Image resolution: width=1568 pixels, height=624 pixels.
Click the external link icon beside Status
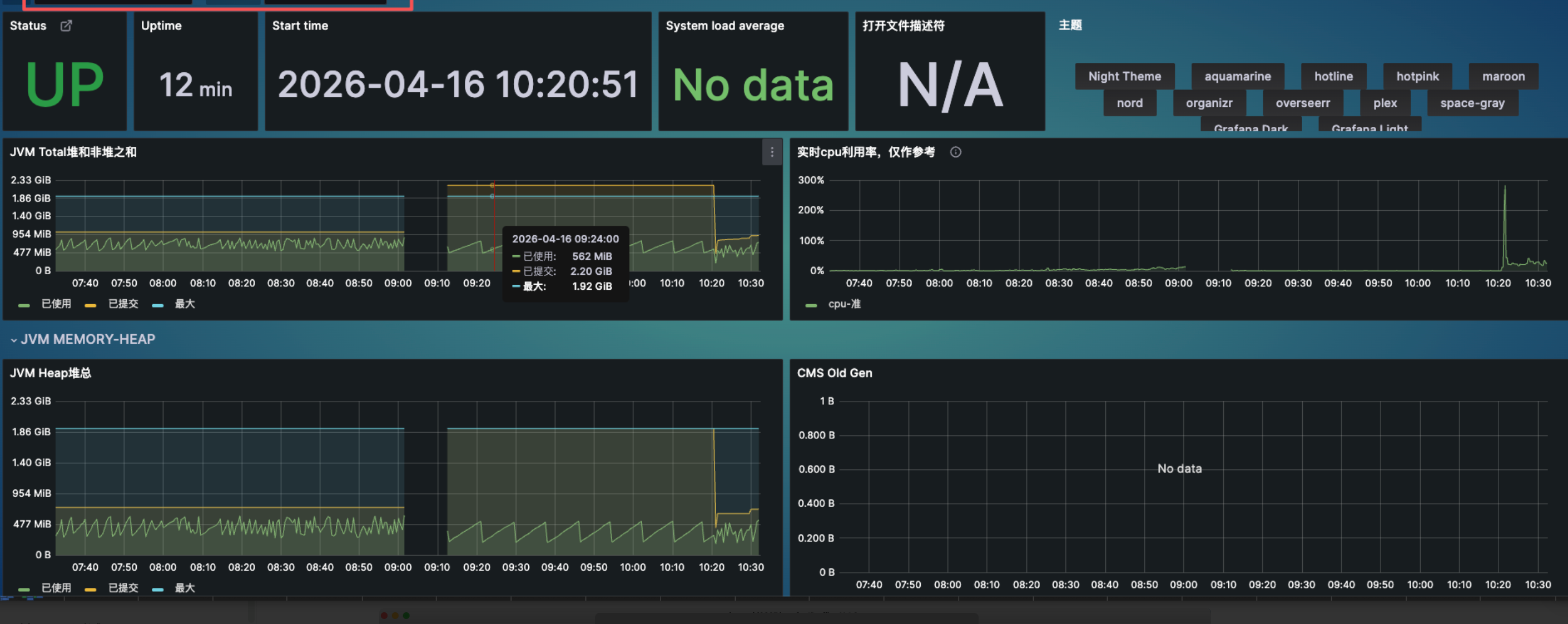pos(66,26)
